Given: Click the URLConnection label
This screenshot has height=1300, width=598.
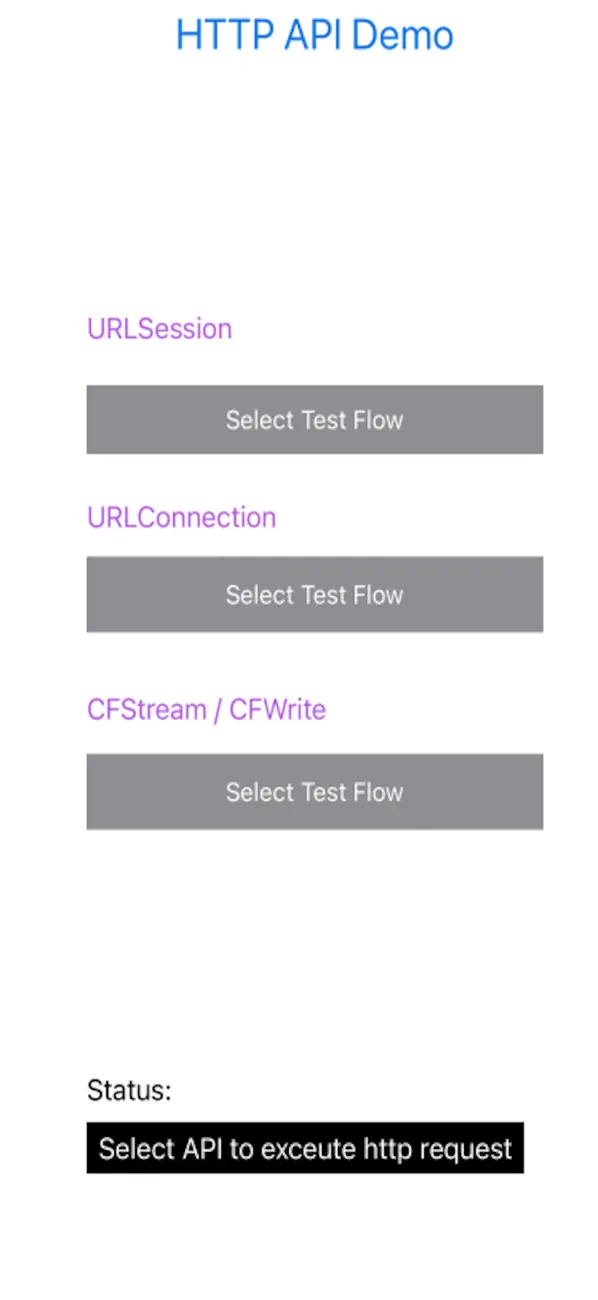Looking at the screenshot, I should [181, 517].
